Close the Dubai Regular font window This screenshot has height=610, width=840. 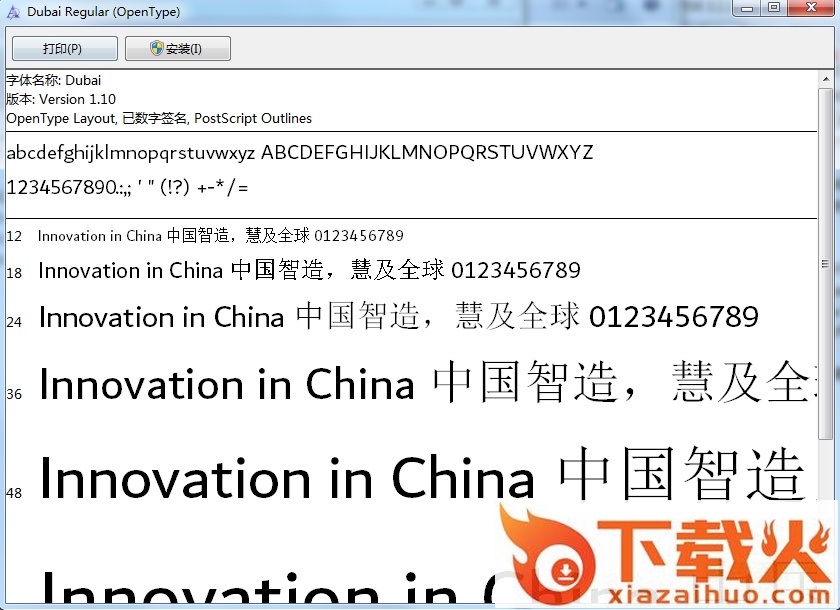tap(812, 7)
